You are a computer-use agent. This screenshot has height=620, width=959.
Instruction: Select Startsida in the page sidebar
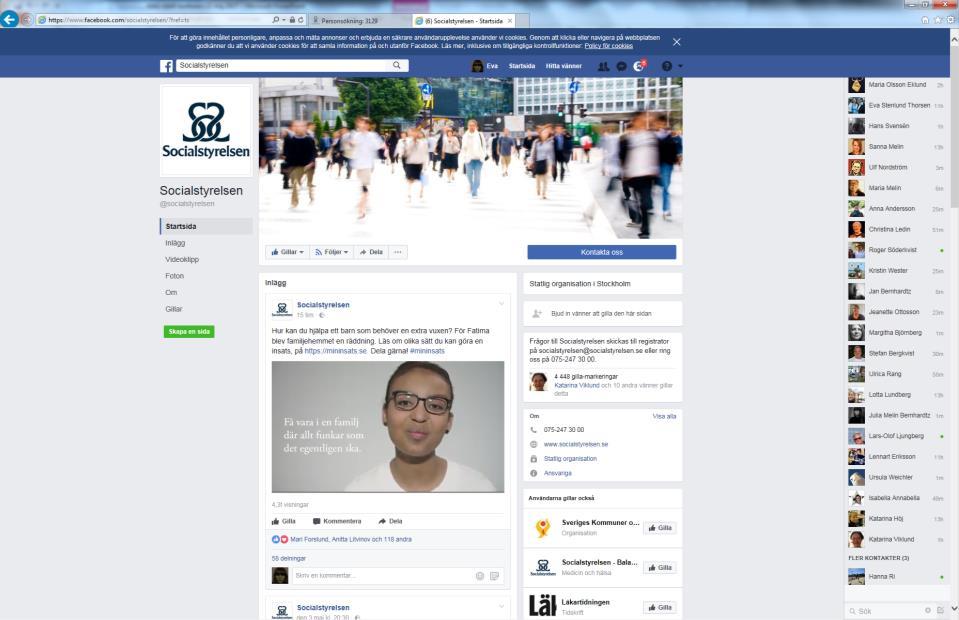206,226
